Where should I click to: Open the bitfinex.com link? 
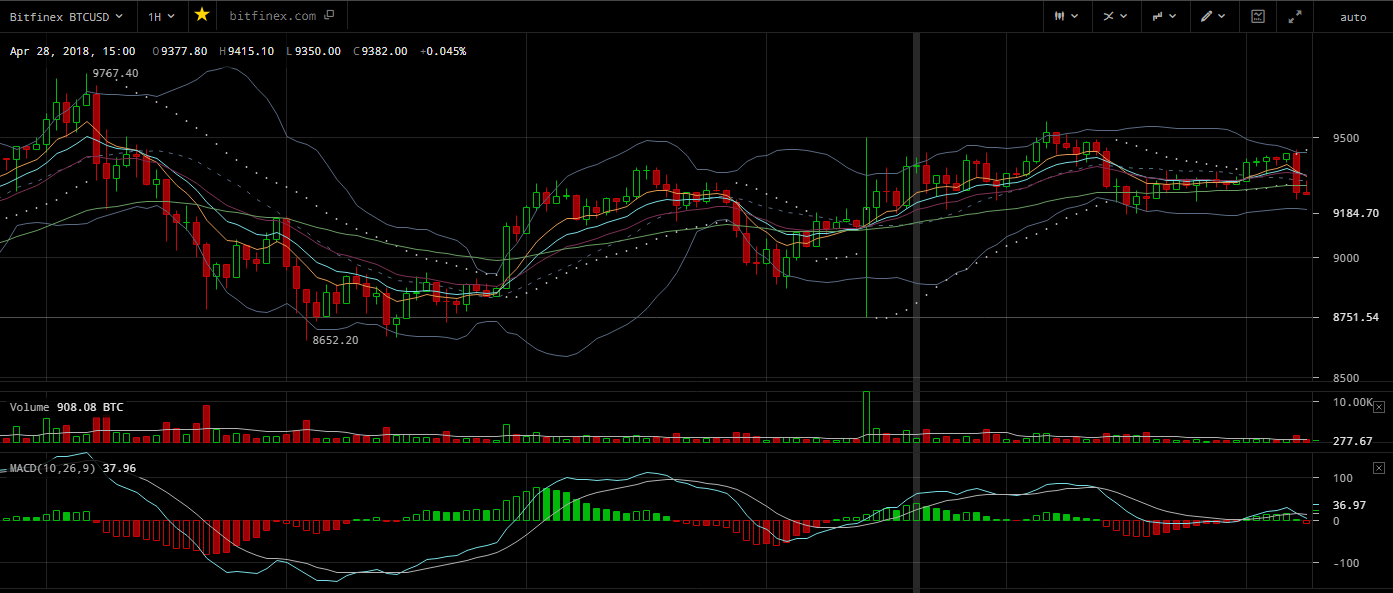point(281,16)
